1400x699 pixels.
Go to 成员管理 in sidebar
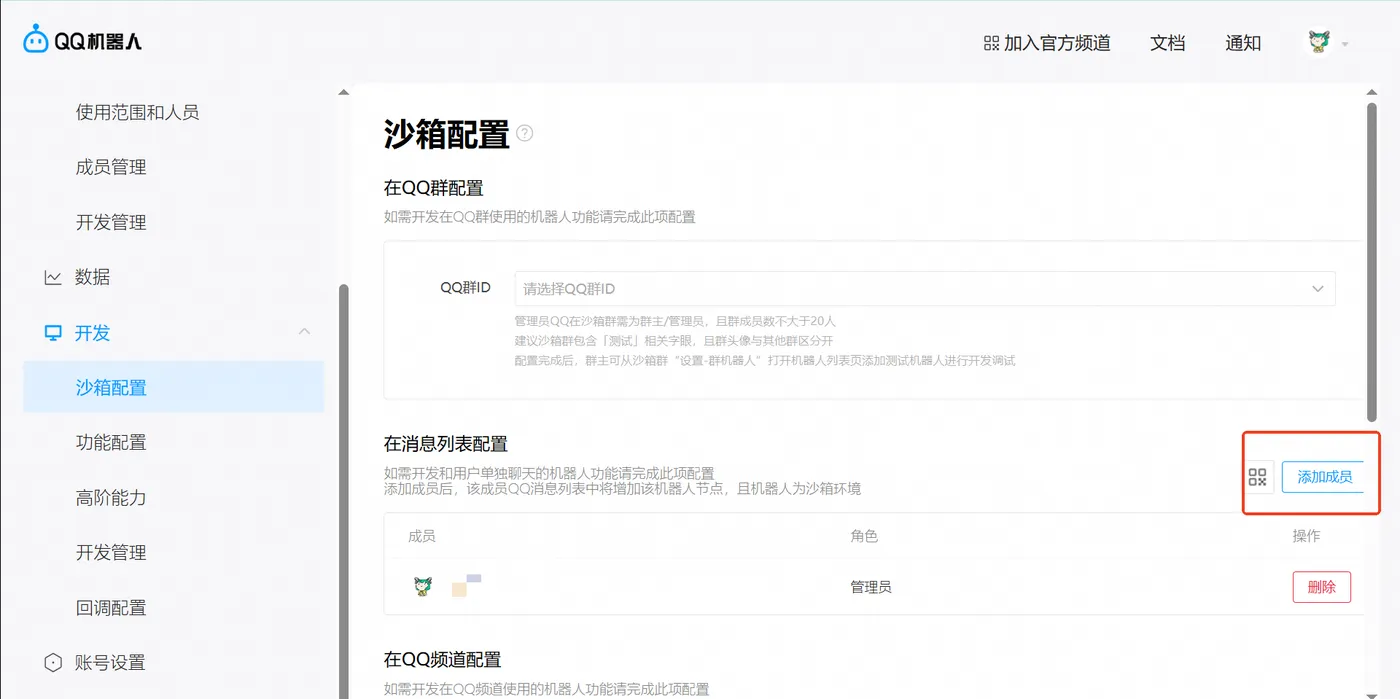(x=111, y=167)
